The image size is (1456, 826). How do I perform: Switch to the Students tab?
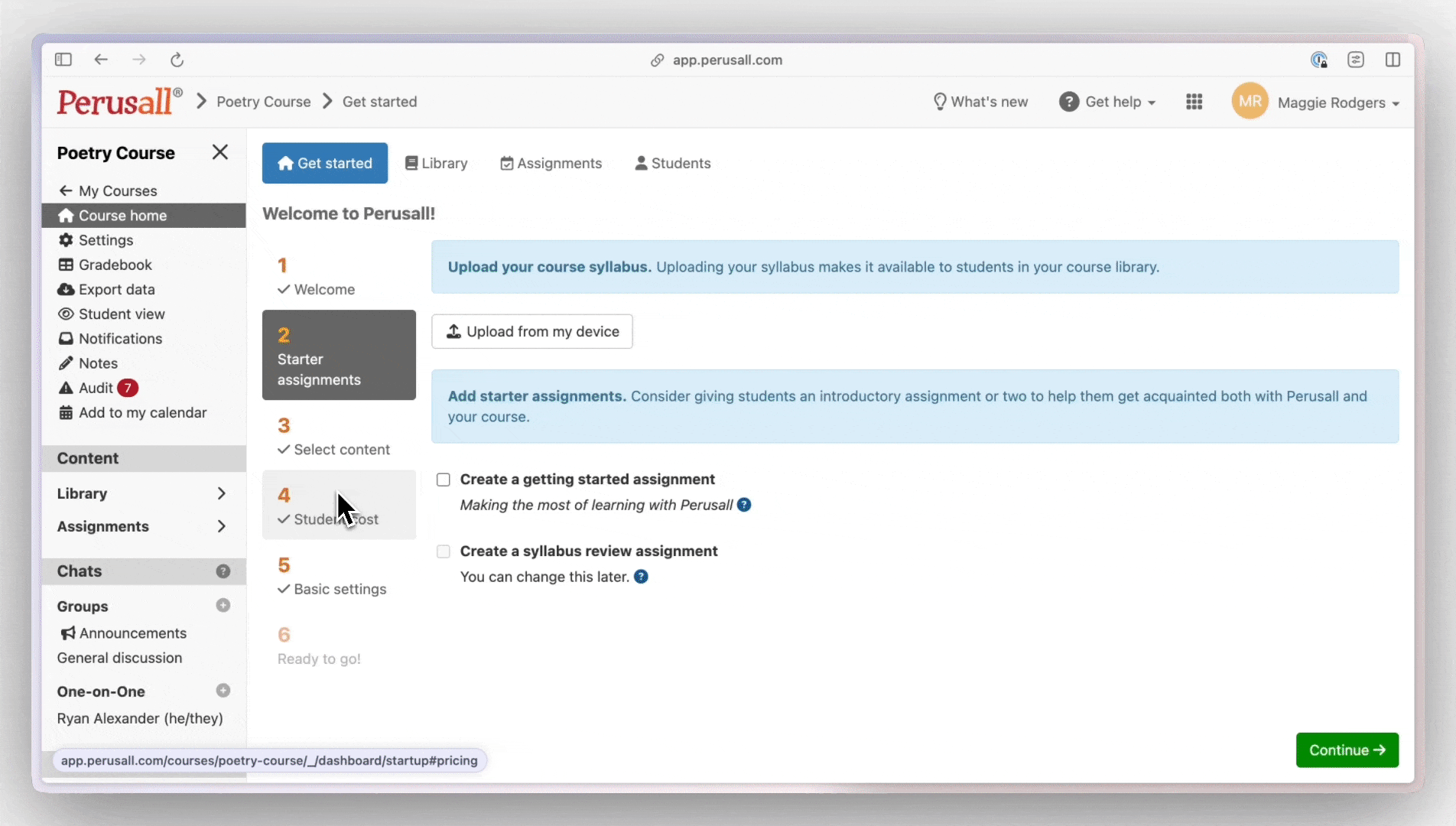[673, 163]
